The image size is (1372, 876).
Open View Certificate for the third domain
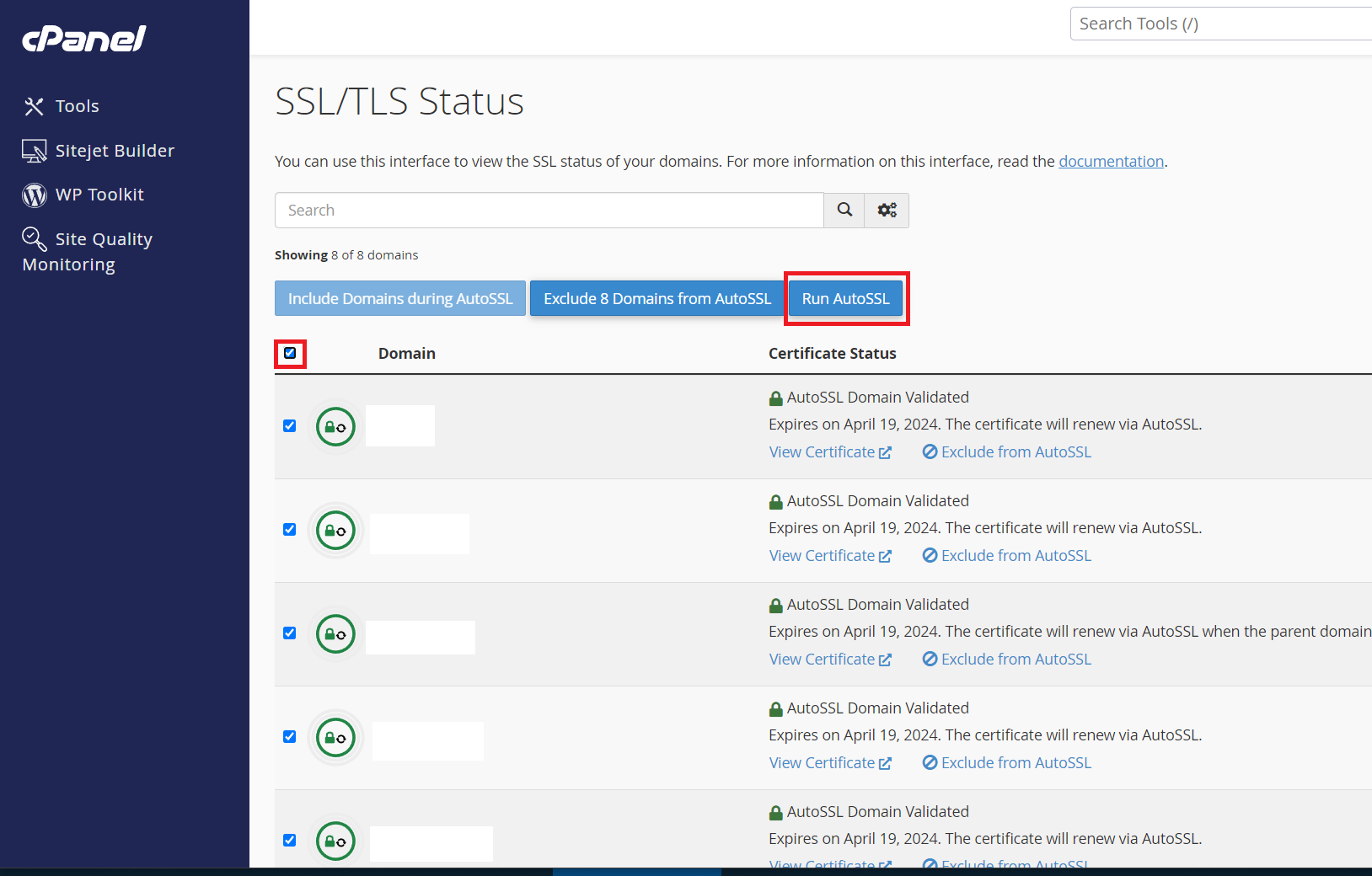(830, 660)
